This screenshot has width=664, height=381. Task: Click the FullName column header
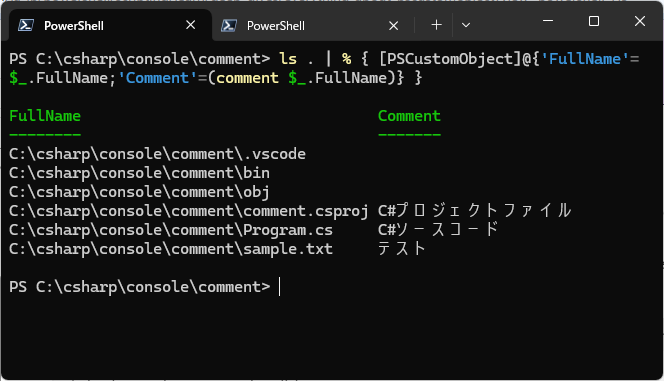click(x=45, y=116)
